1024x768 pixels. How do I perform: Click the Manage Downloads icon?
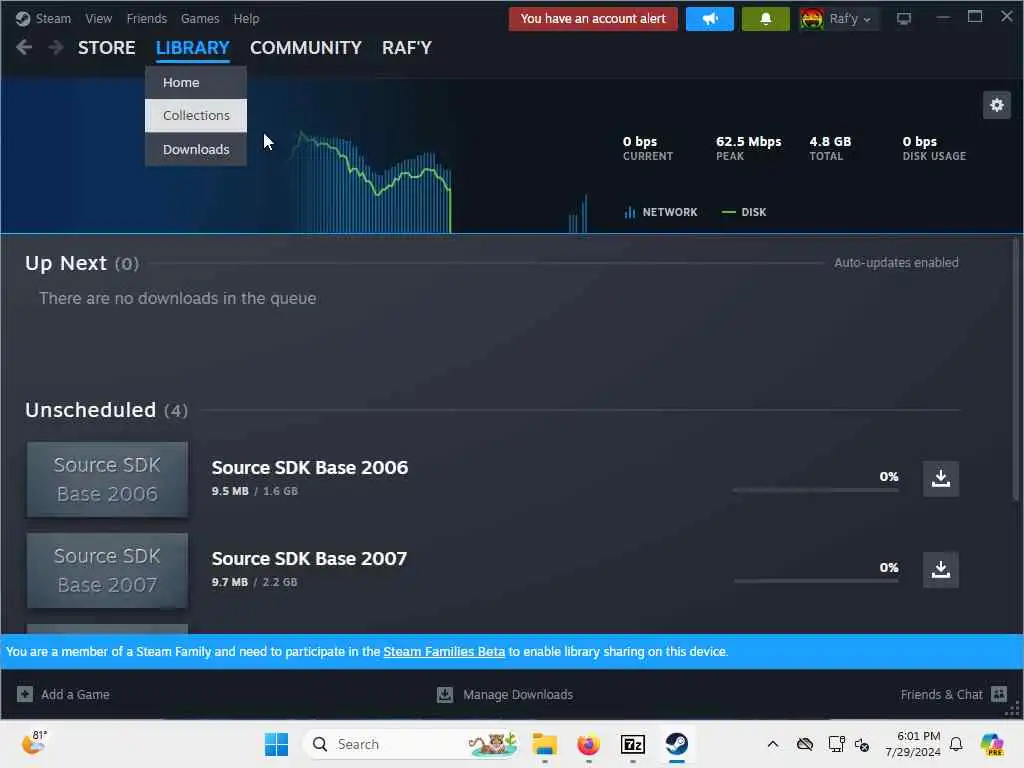tap(445, 694)
